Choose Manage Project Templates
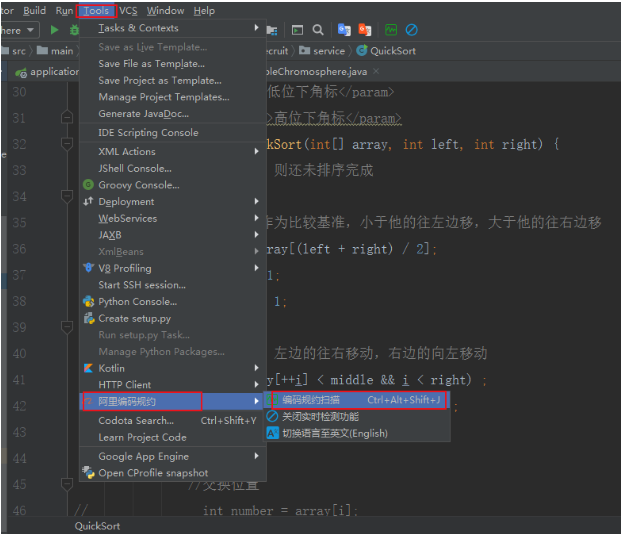 (x=173, y=97)
